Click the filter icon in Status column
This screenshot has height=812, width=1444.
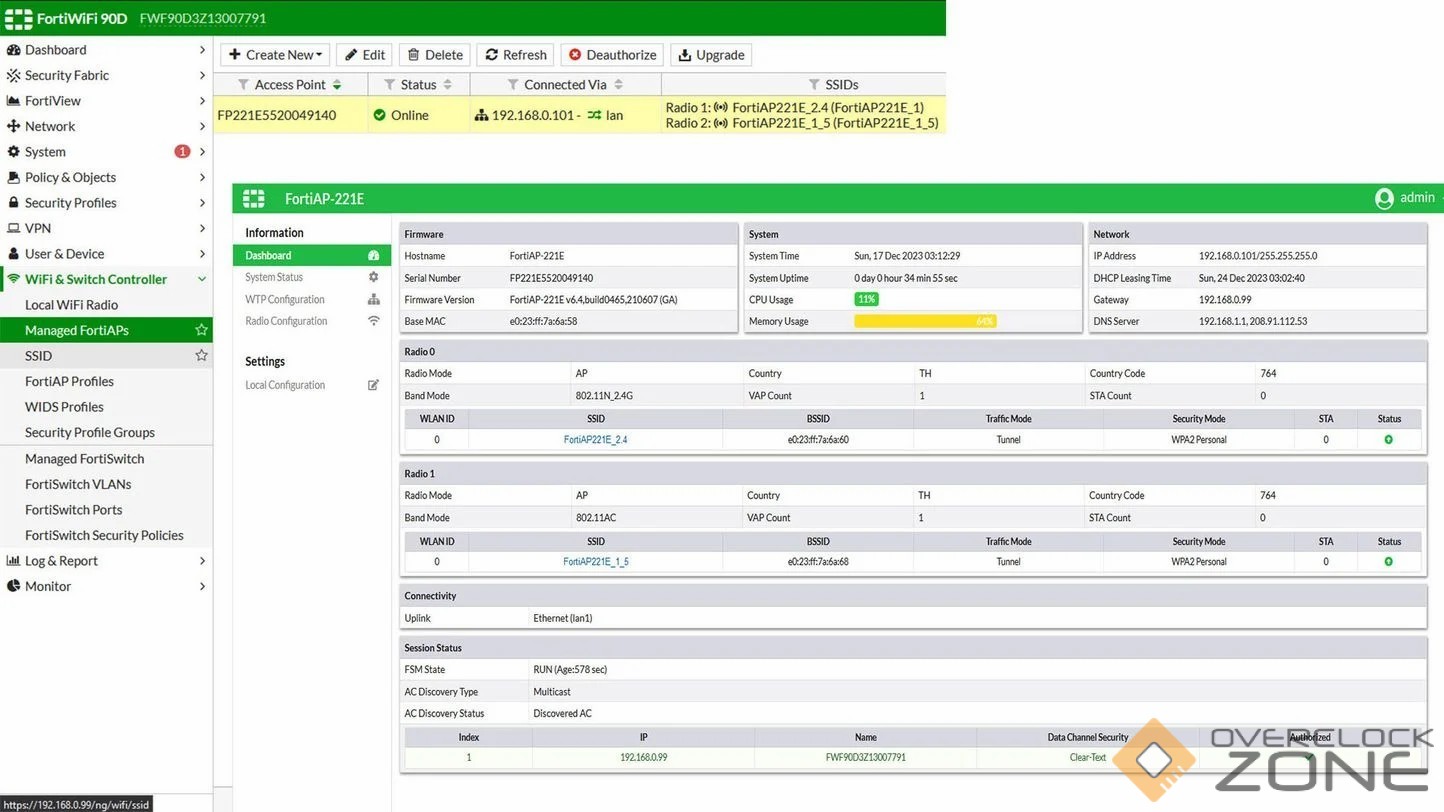(x=390, y=85)
